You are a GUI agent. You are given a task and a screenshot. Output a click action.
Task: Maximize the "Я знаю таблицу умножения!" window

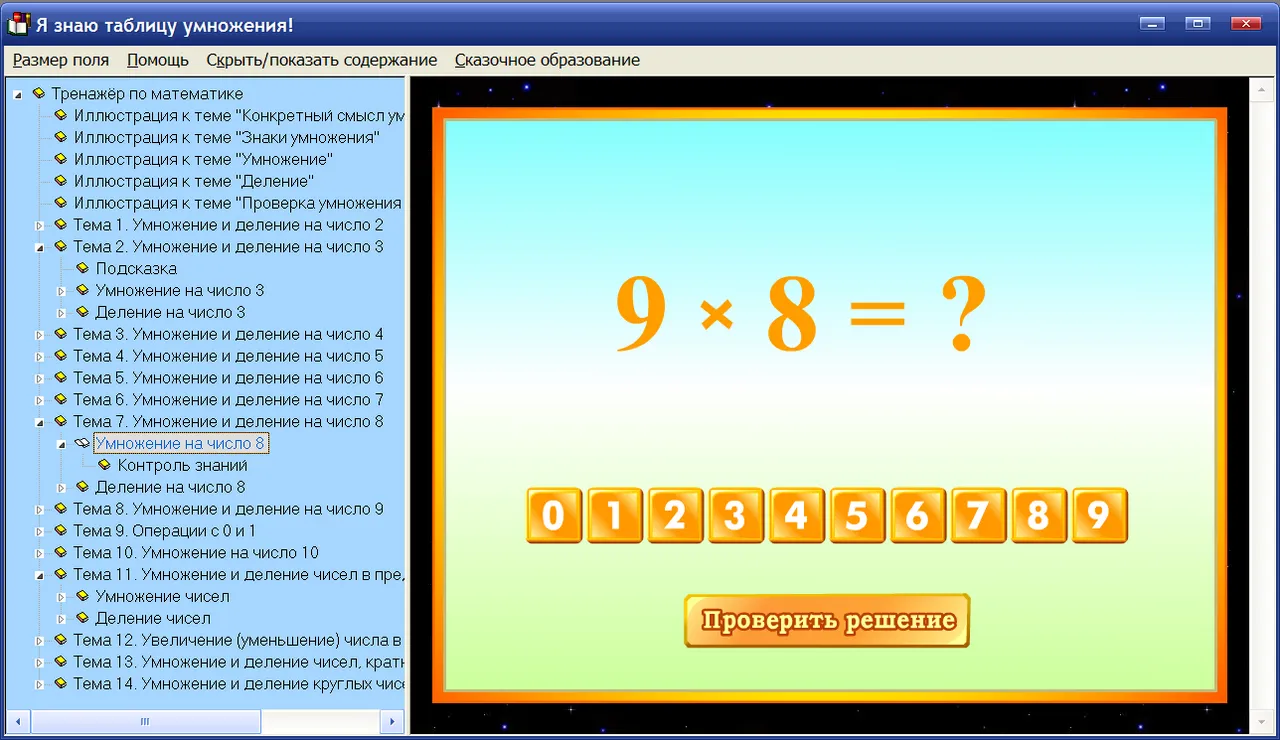[1198, 23]
